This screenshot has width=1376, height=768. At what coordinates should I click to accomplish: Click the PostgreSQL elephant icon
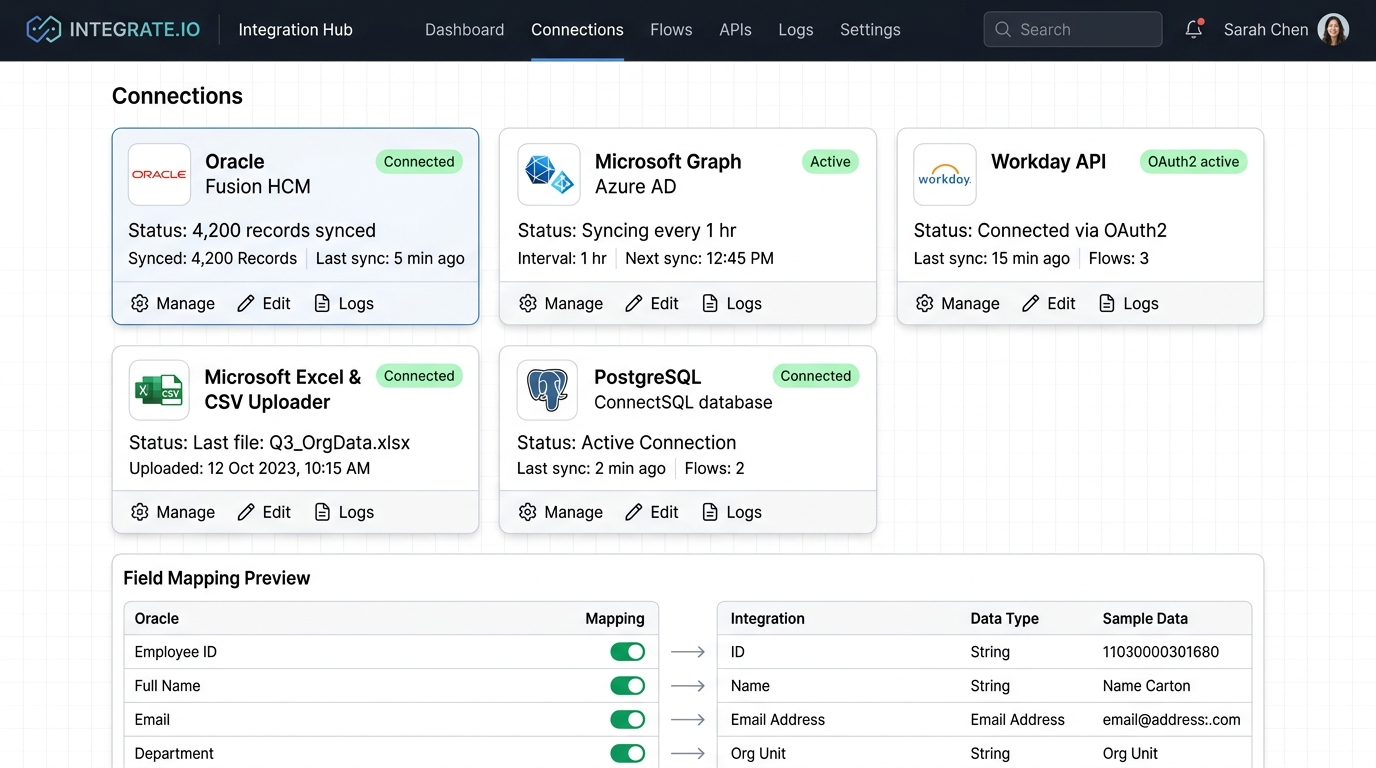coord(547,390)
